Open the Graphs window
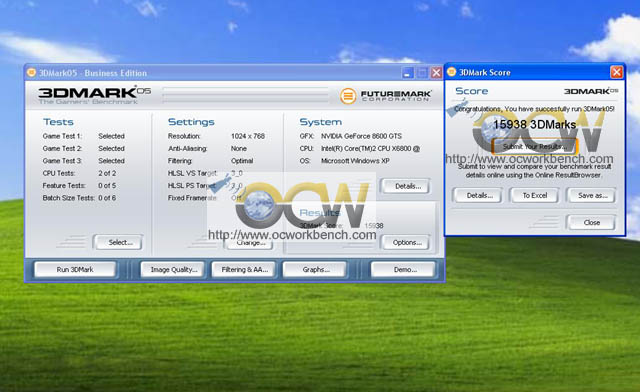 coord(316,270)
